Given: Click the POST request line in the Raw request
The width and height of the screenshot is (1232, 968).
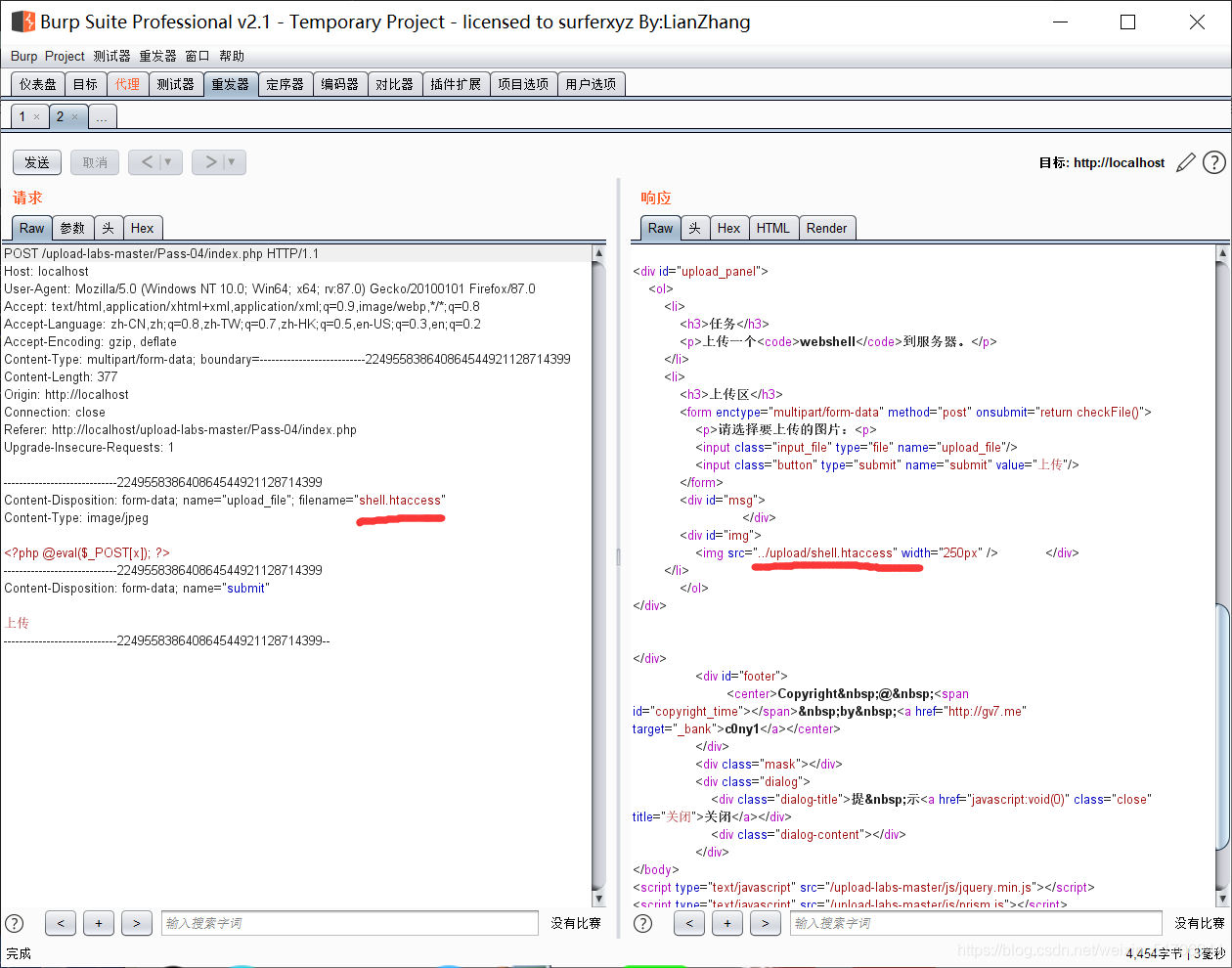Looking at the screenshot, I should click(x=161, y=253).
